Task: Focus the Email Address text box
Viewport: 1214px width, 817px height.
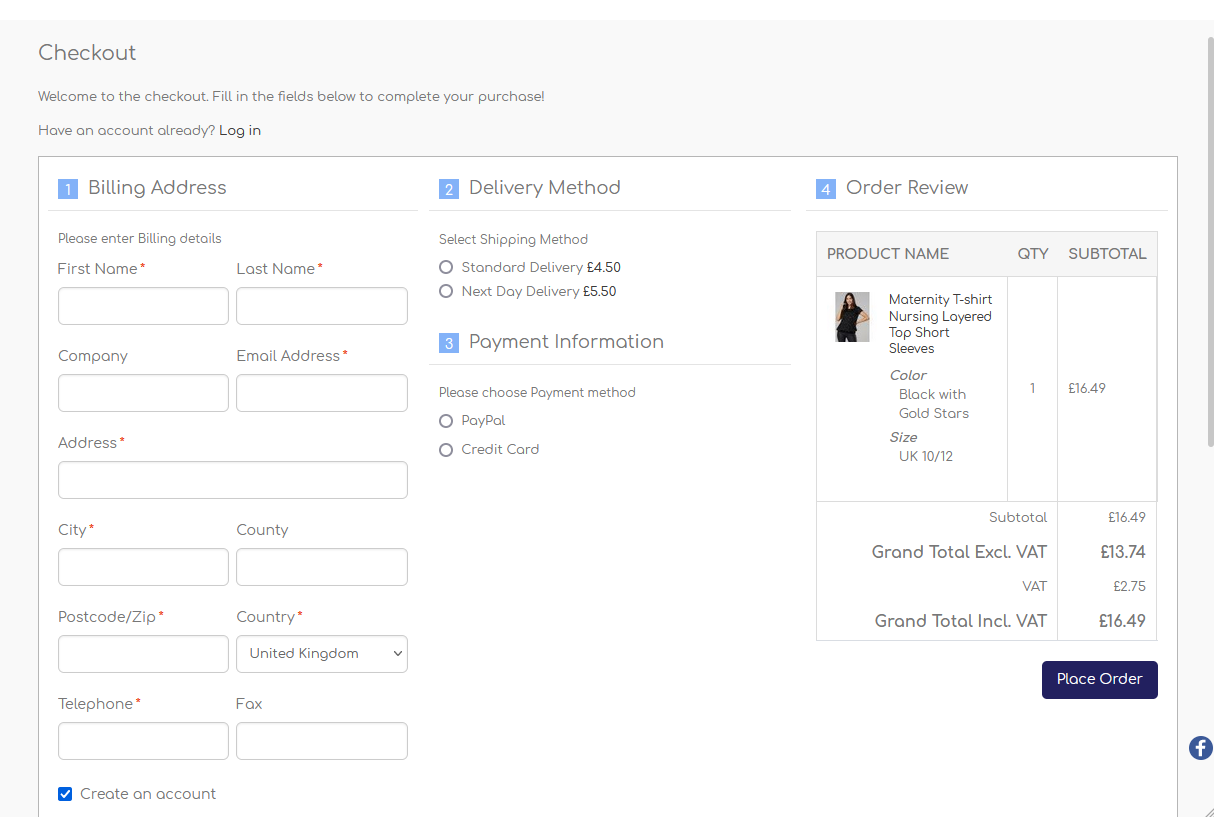Action: [x=321, y=393]
